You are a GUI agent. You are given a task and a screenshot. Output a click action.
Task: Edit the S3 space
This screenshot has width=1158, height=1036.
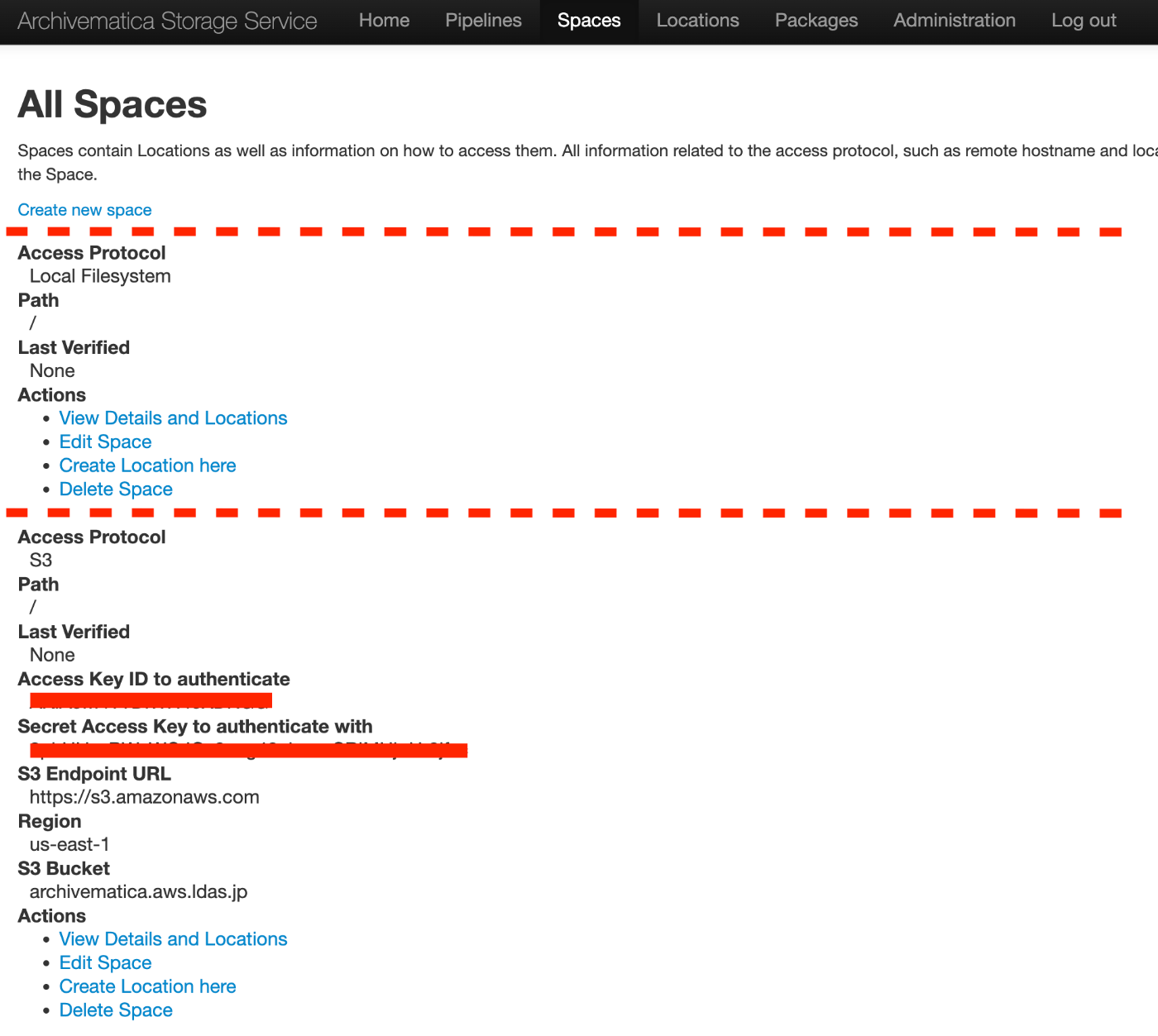tap(105, 963)
